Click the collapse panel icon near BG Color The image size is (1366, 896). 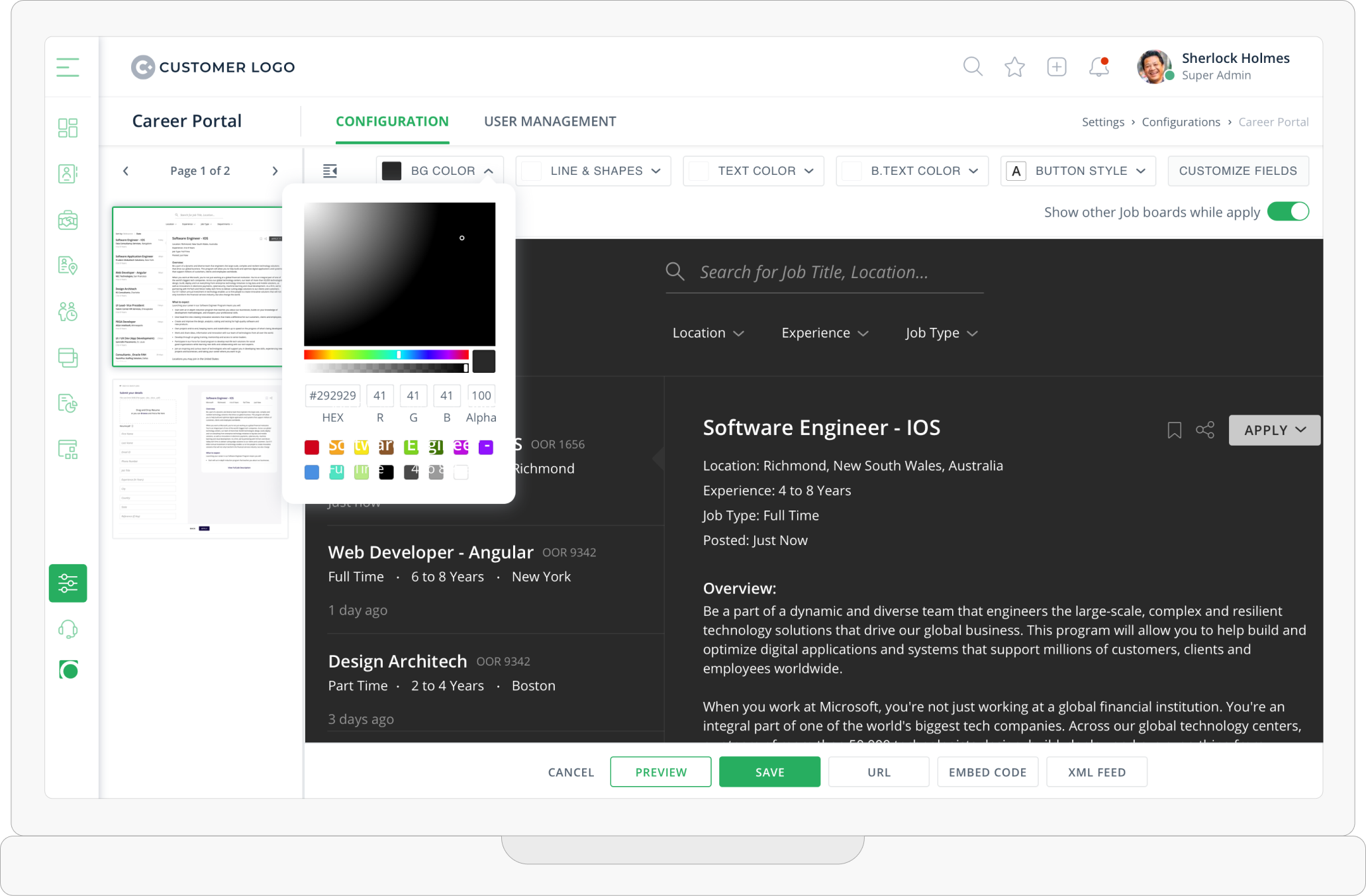point(330,171)
